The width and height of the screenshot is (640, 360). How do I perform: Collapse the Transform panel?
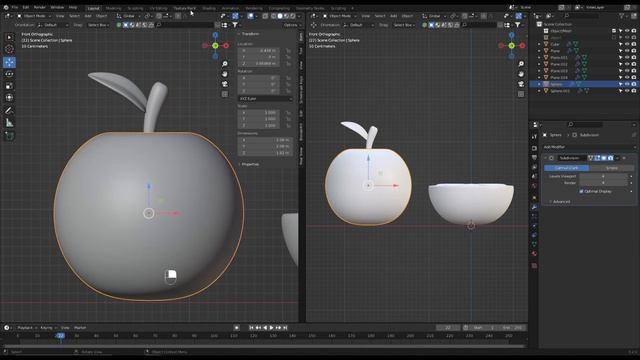[x=249, y=34]
